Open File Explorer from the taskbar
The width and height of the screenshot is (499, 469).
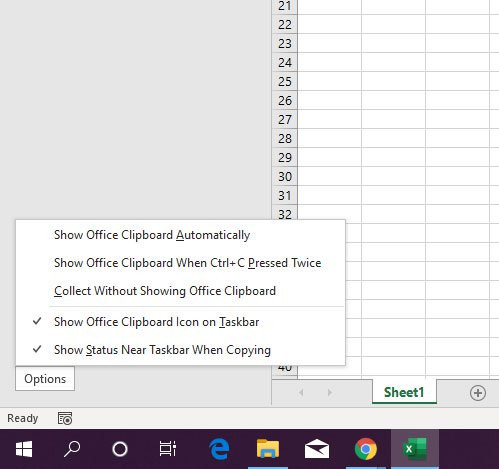(x=268, y=449)
